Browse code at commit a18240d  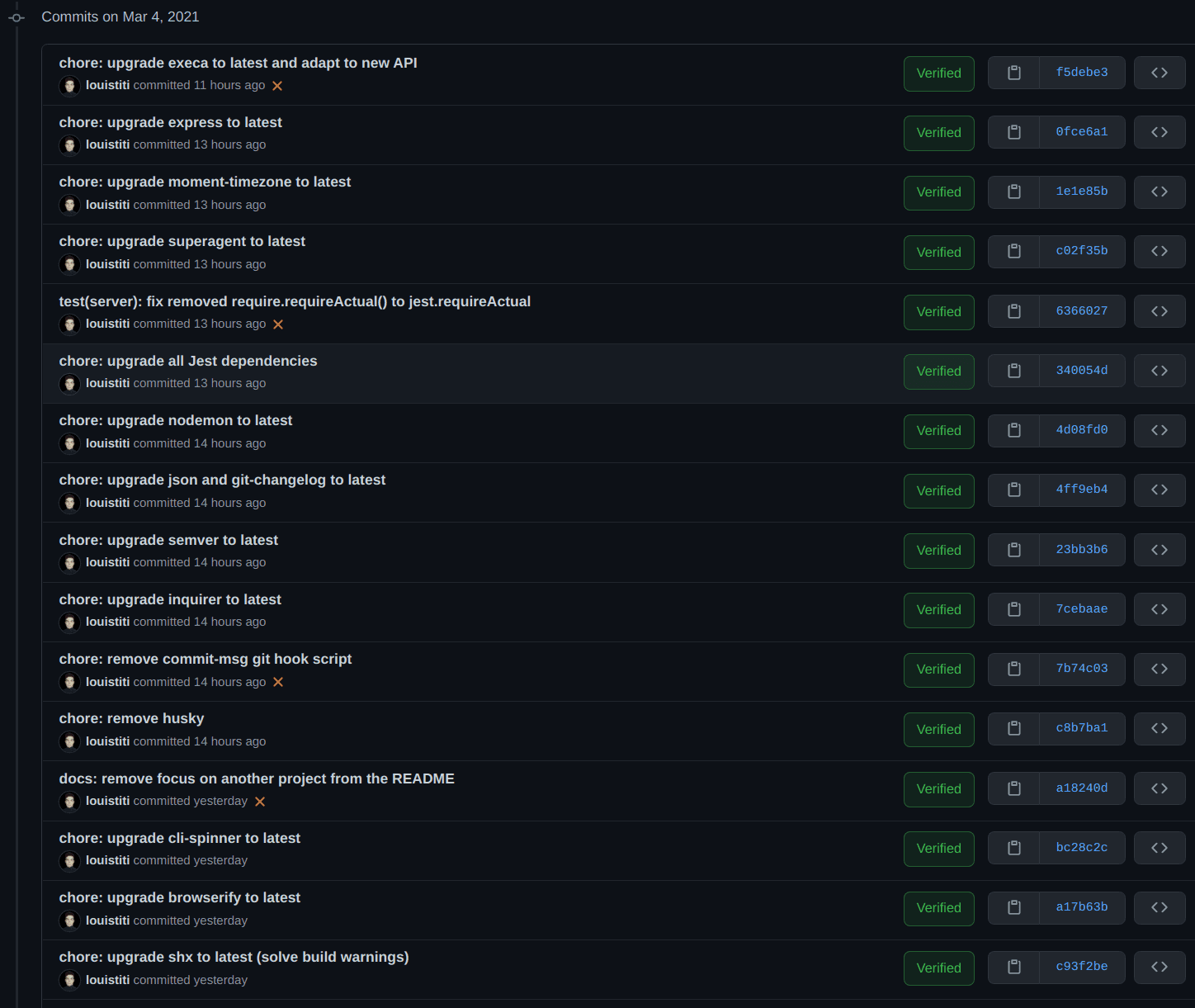(1160, 788)
